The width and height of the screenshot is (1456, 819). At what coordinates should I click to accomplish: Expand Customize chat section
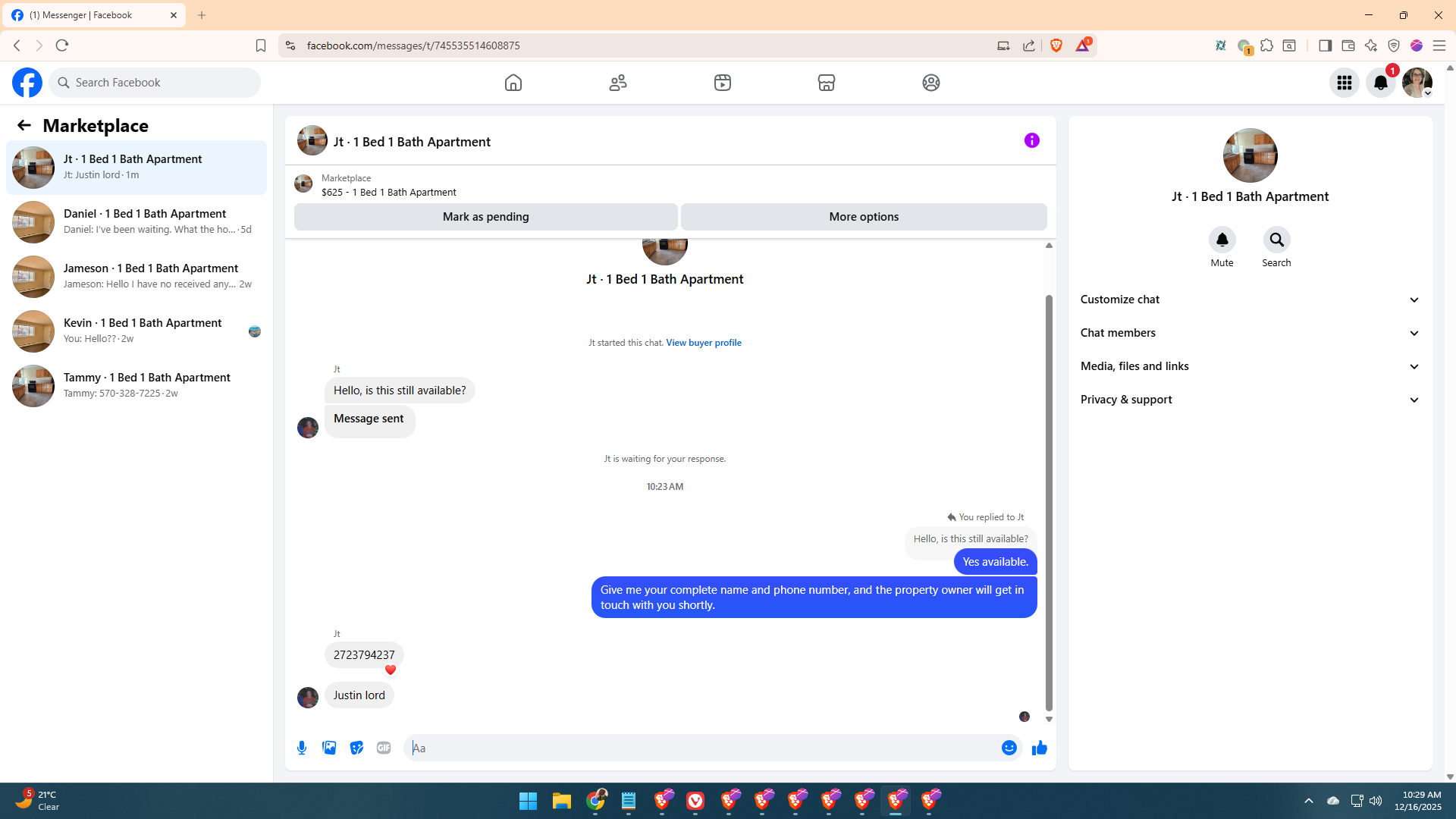pyautogui.click(x=1250, y=300)
